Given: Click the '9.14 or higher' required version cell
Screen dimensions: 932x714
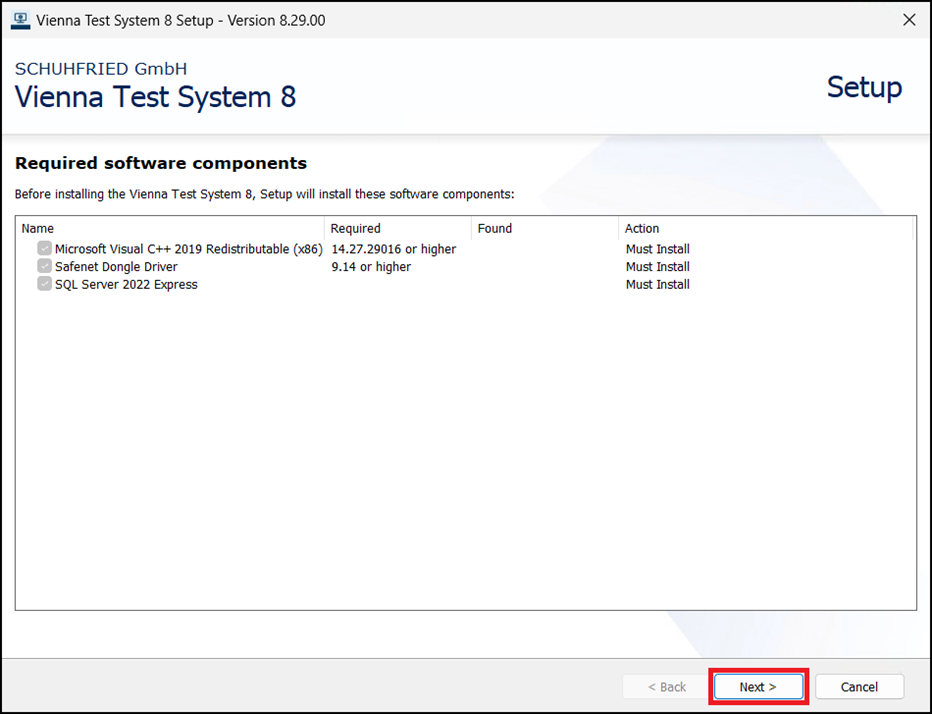Looking at the screenshot, I should (x=371, y=267).
